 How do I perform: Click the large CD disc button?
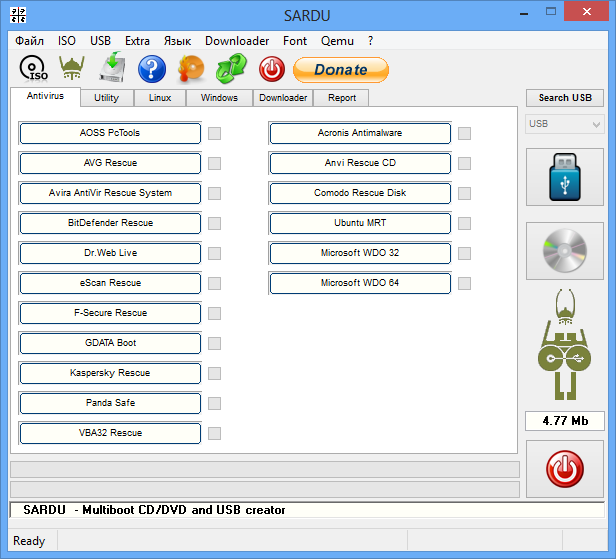tap(565, 251)
